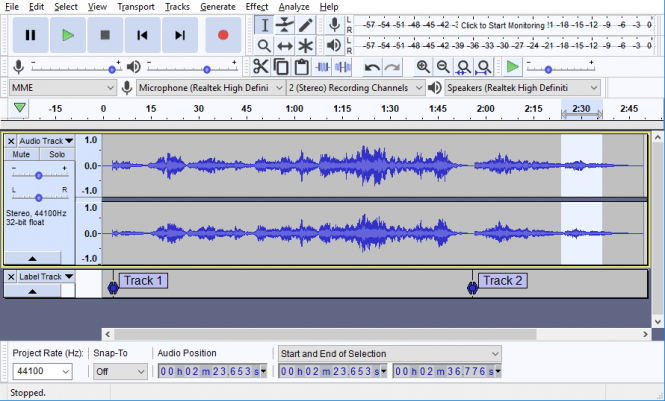Click the horizontal scrollbar right arrow
665x401 pixels.
645,334
